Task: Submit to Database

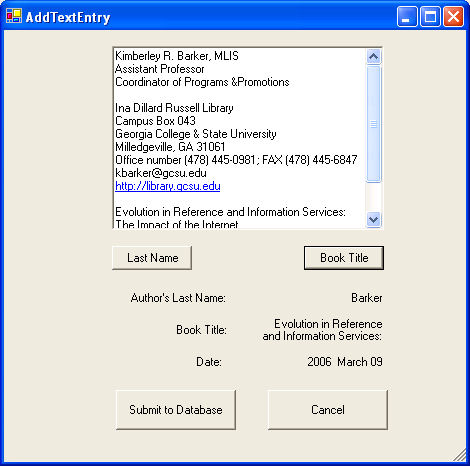Action: (x=176, y=410)
